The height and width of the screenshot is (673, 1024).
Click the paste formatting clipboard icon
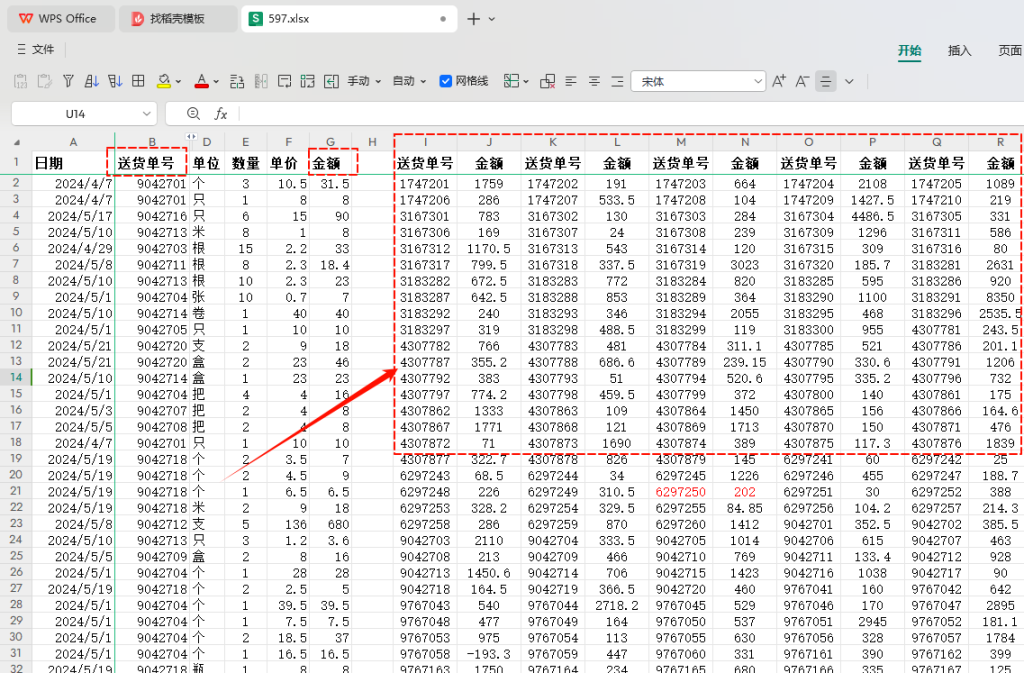pyautogui.click(x=44, y=81)
